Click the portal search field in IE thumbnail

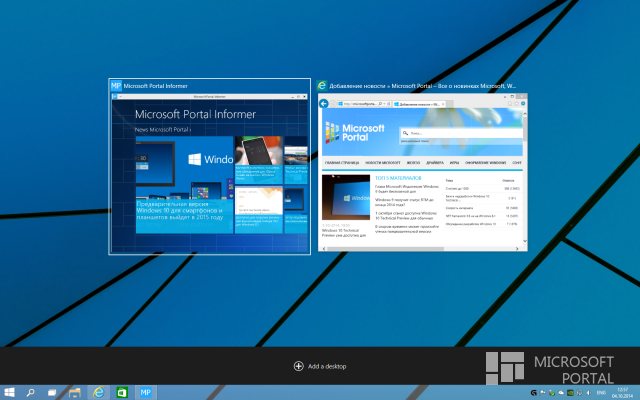tap(462, 133)
